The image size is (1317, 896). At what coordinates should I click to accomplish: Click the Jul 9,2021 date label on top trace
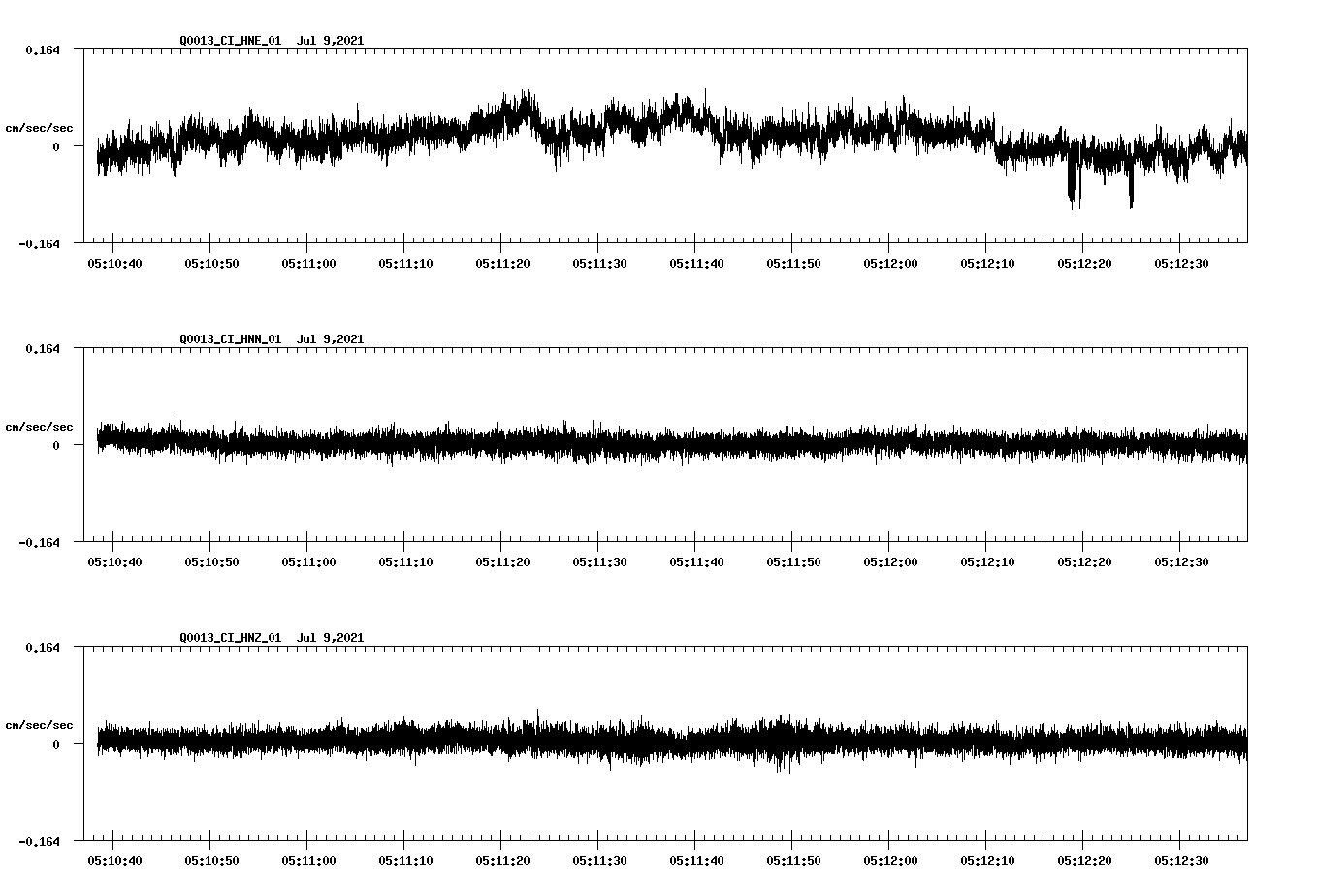pyautogui.click(x=331, y=41)
